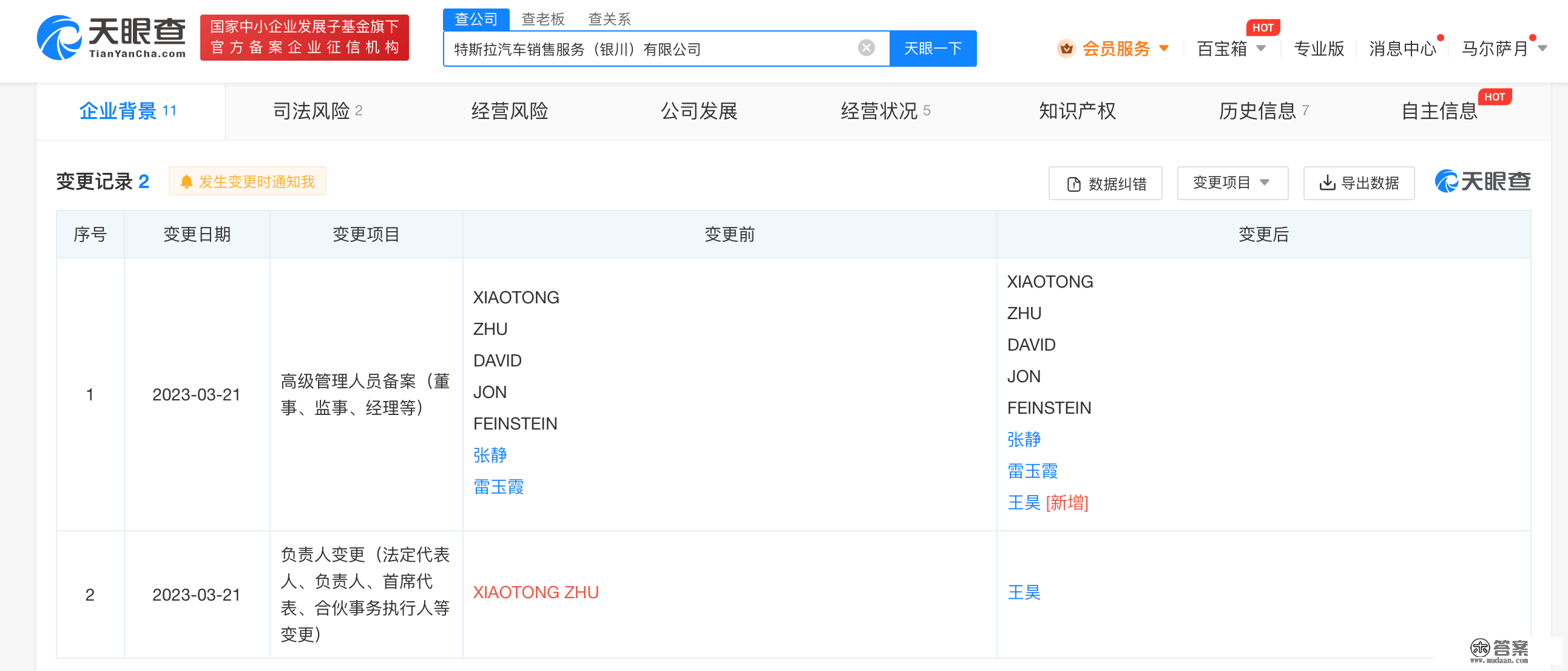1568x671 pixels.
Task: Clear the search field with the X icon
Action: (x=866, y=48)
